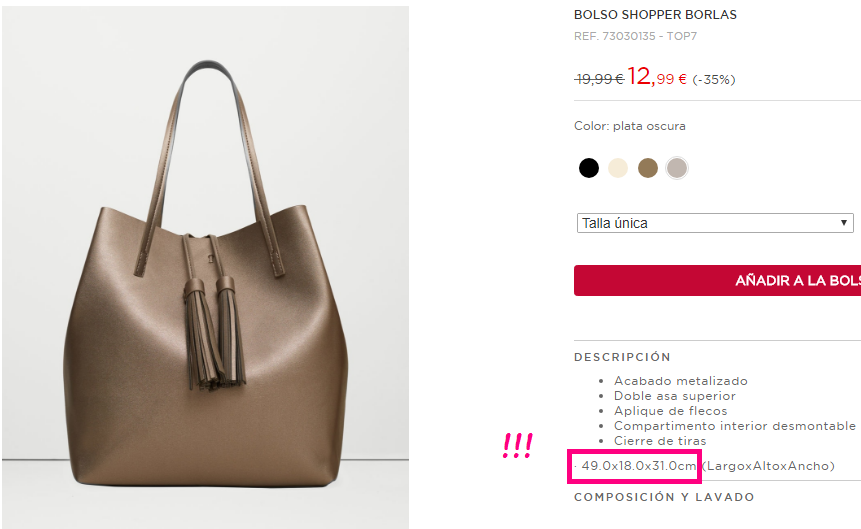Click the size dropdown arrow
Image resolution: width=861 pixels, height=529 pixels.
[843, 223]
